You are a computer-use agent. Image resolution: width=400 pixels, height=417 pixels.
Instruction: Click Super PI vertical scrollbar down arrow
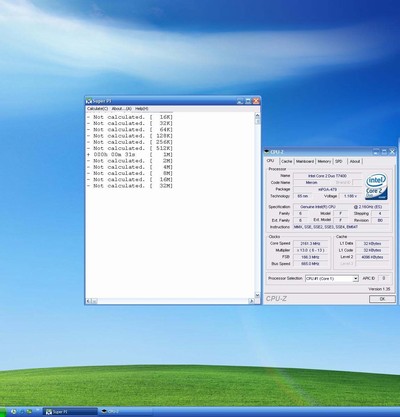pyautogui.click(x=257, y=295)
